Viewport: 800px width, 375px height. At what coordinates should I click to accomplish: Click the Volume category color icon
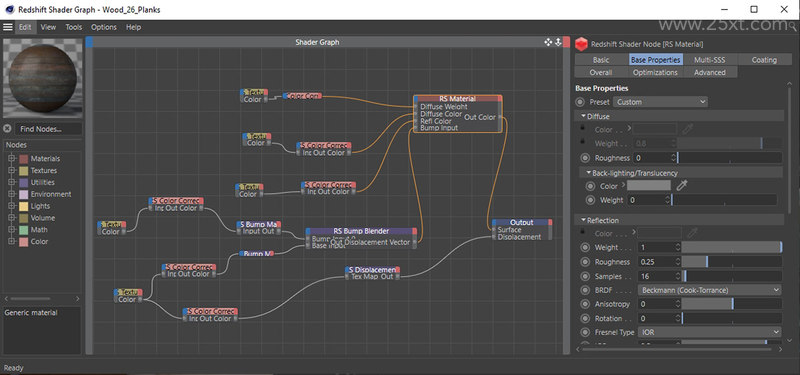pos(24,218)
